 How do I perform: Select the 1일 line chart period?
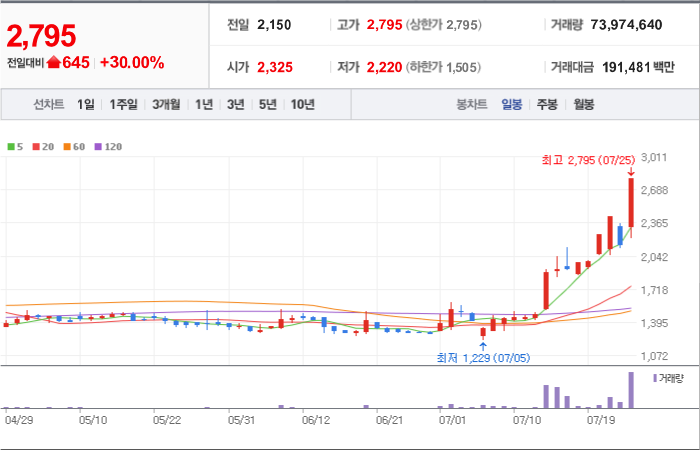pos(86,104)
